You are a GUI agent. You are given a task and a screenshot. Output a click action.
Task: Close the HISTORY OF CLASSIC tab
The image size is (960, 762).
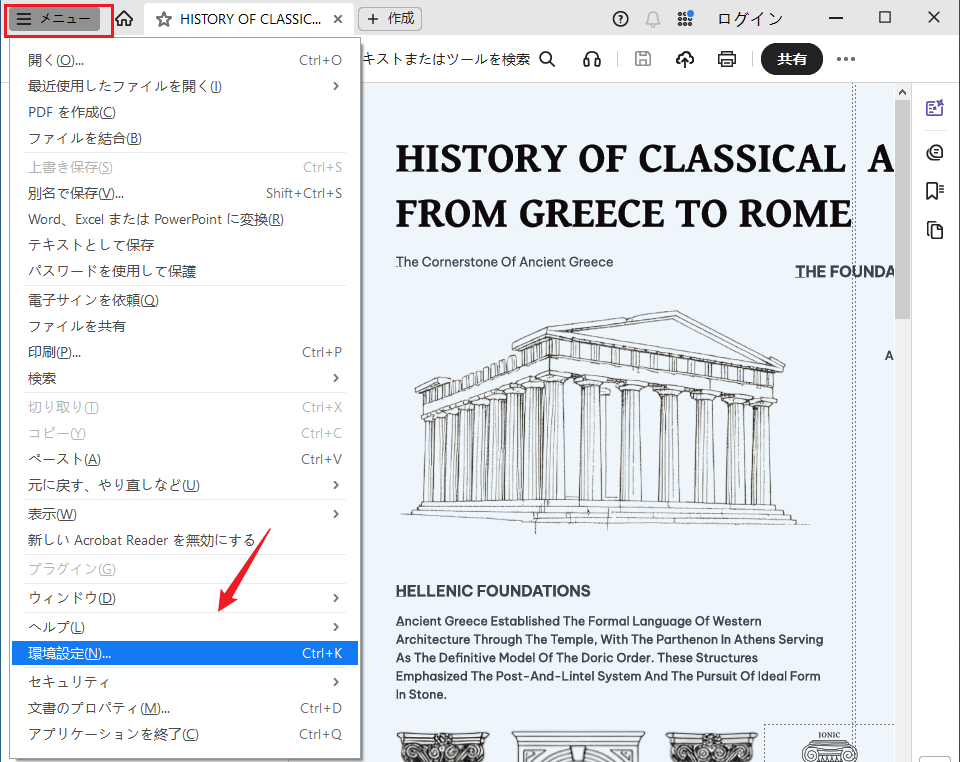(x=338, y=20)
